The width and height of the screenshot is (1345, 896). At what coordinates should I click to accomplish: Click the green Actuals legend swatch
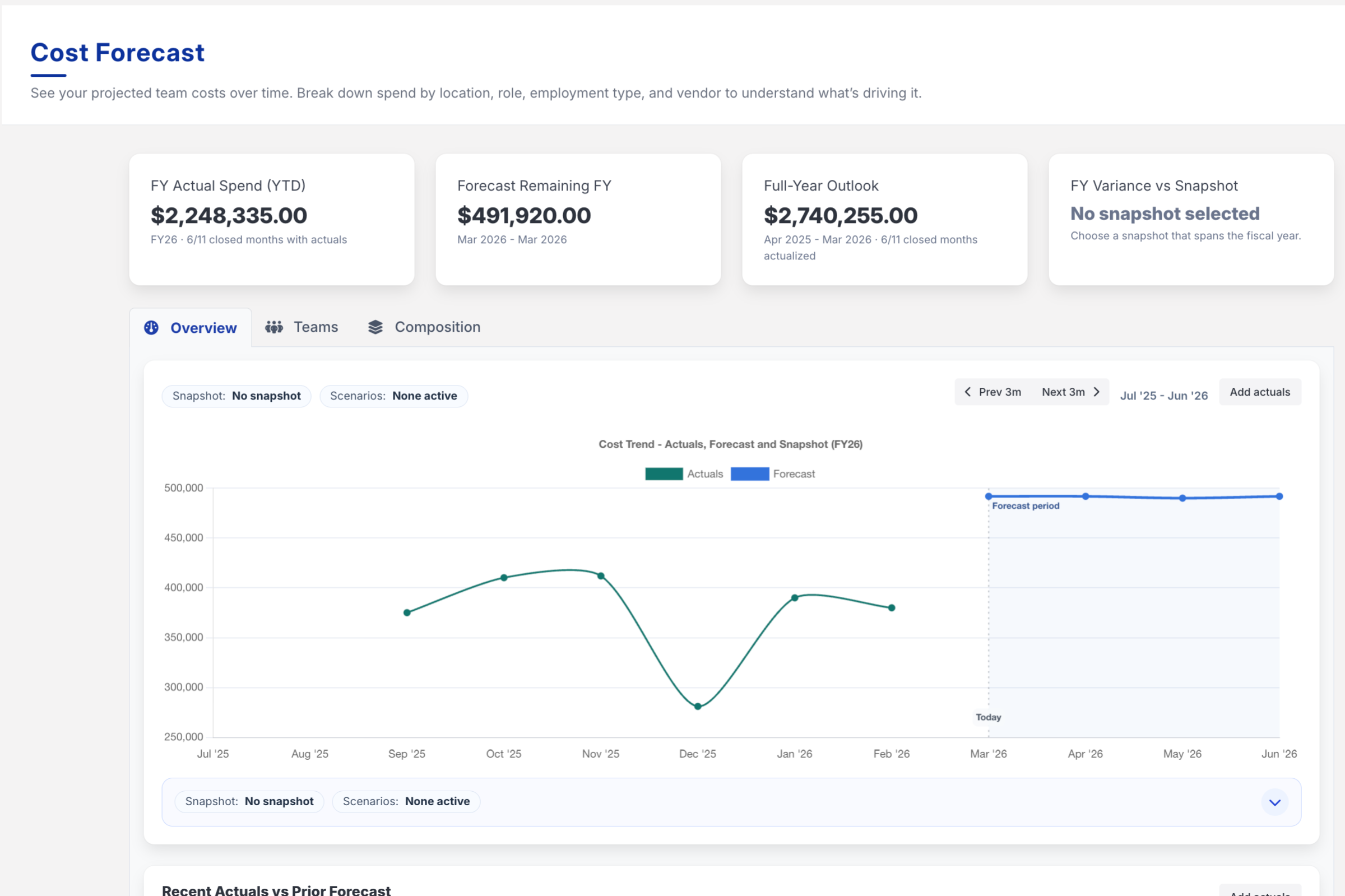coord(664,473)
